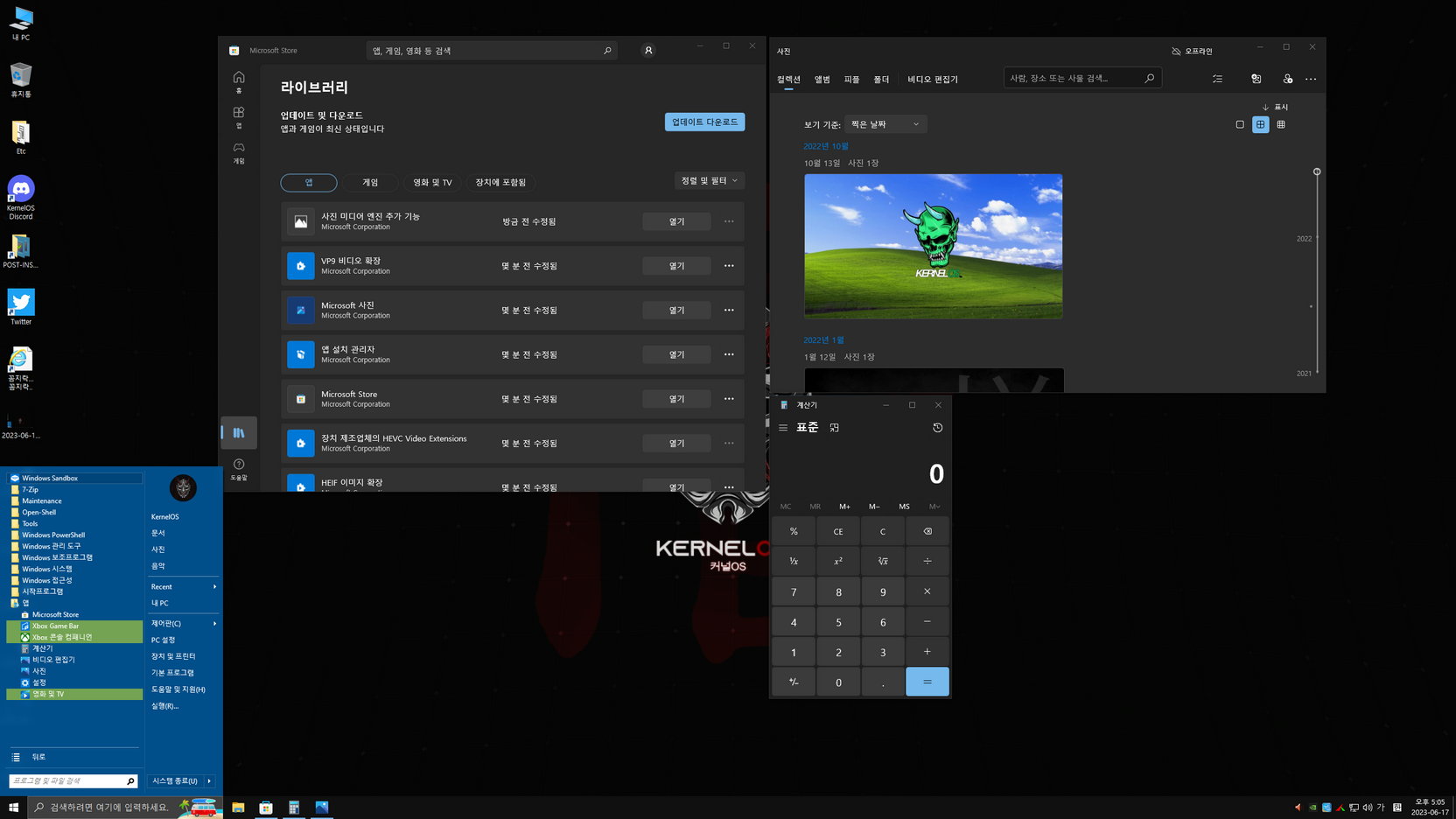Click Calculator backspace key

[927, 531]
